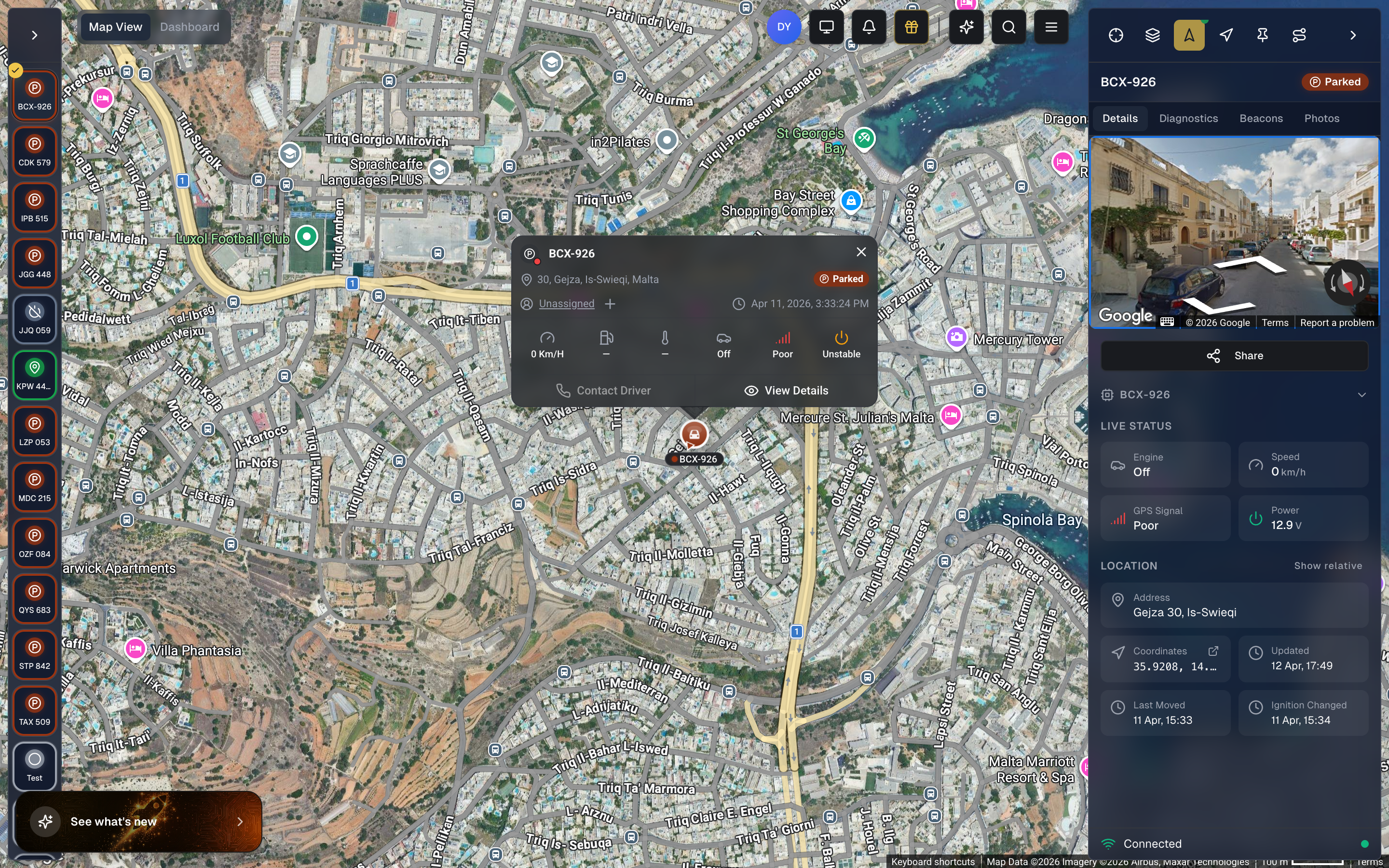Select vehicle STP 842 in sidebar
Image resolution: width=1389 pixels, height=868 pixels.
(34, 654)
